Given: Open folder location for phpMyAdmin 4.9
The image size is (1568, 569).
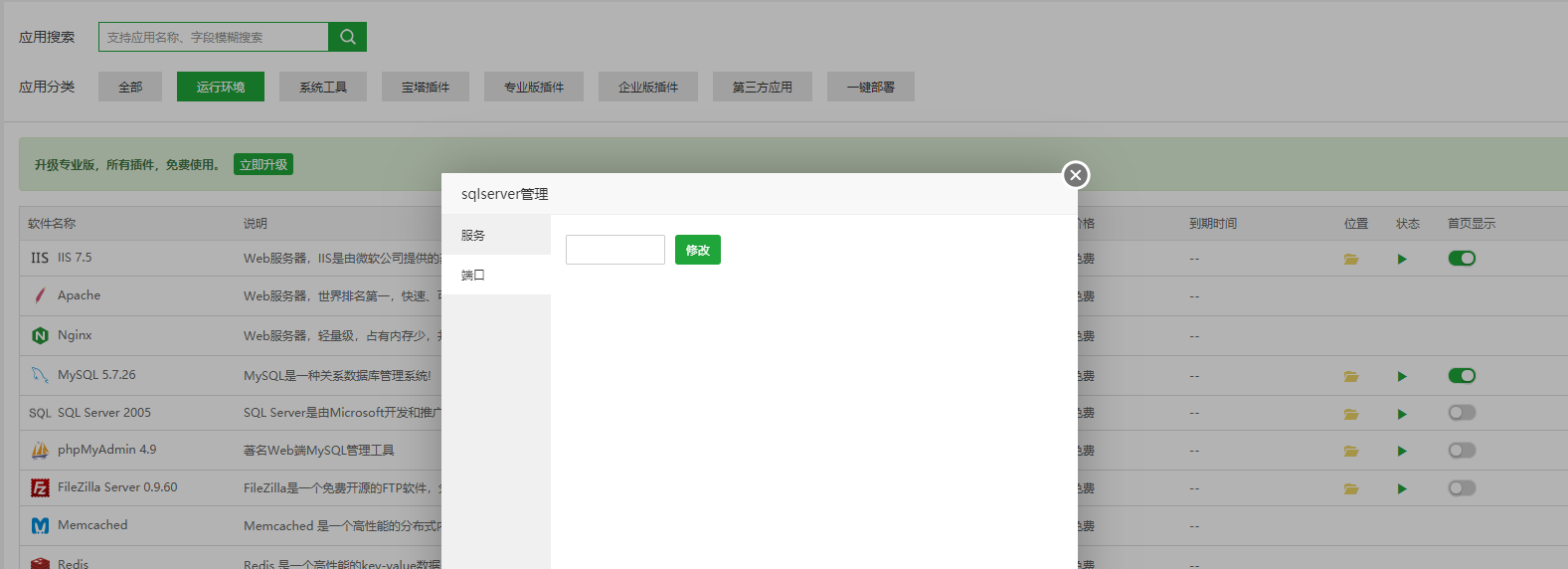Looking at the screenshot, I should pos(1351,451).
